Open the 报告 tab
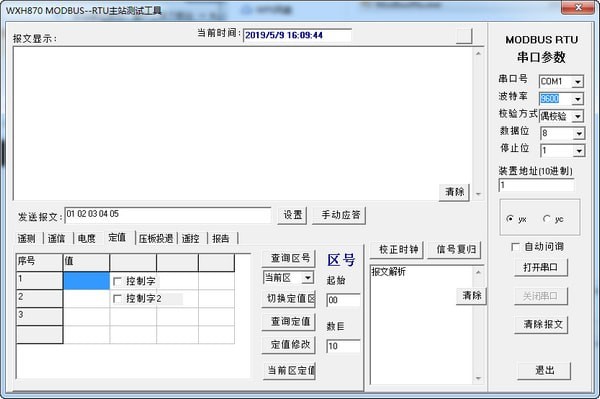This screenshot has height=399, width=600. [221, 239]
